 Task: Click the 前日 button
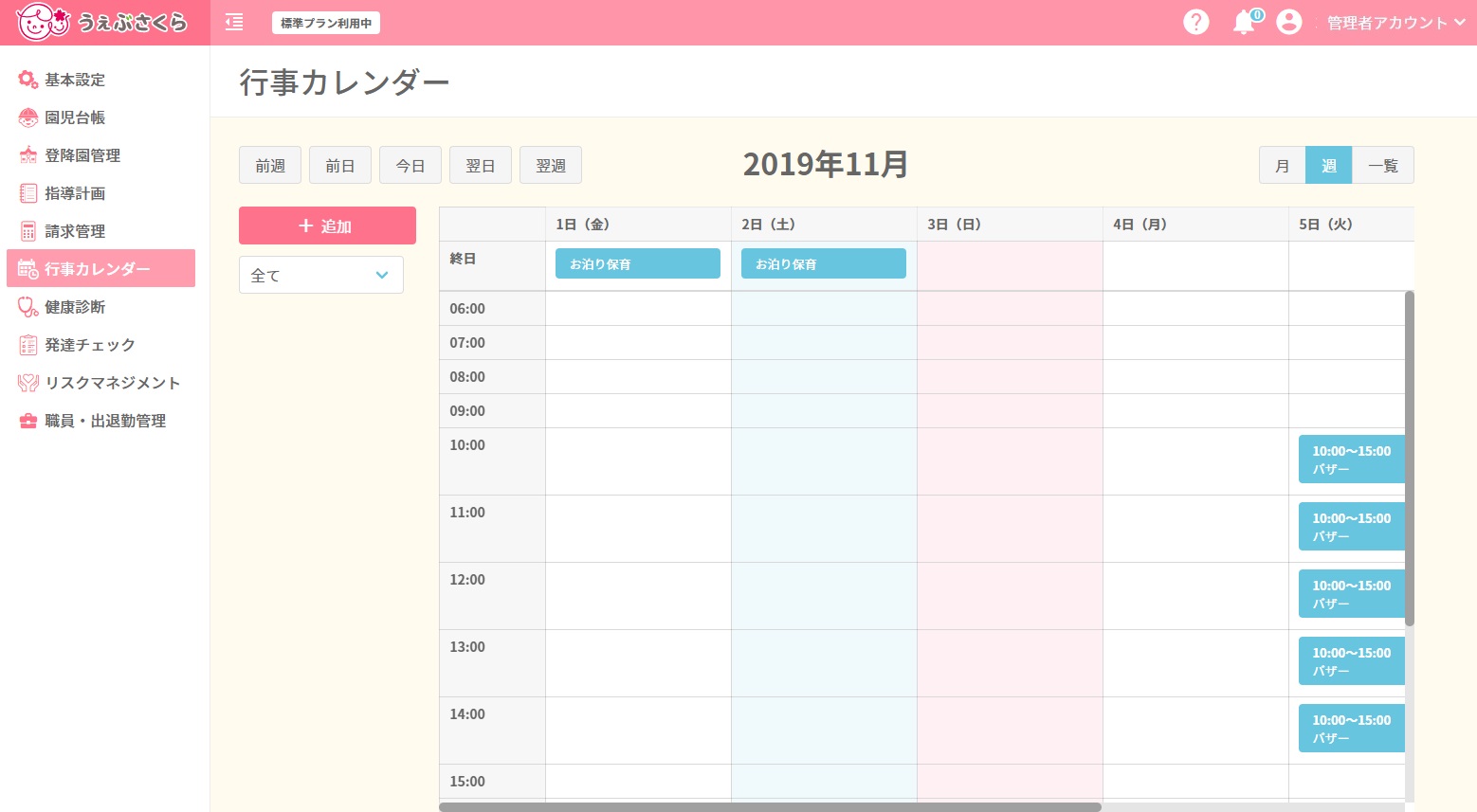(340, 165)
